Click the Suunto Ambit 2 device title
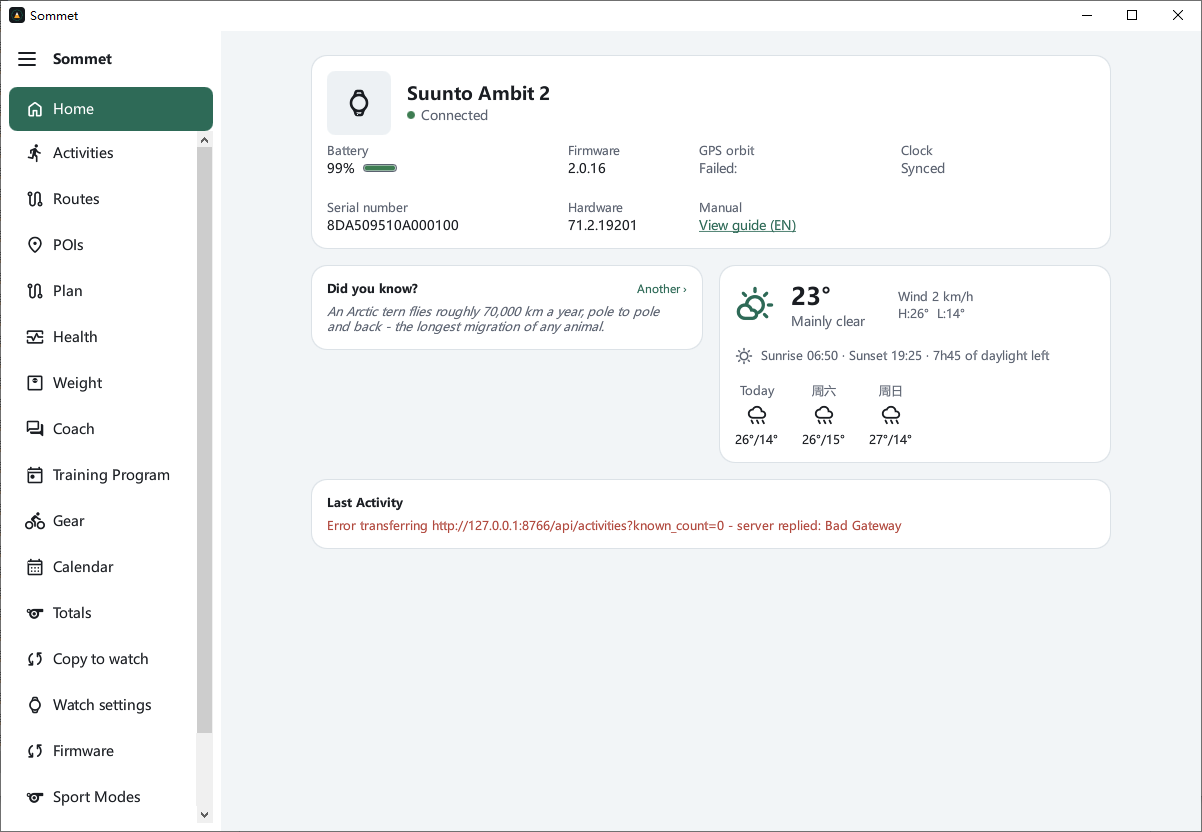The width and height of the screenshot is (1202, 832). coord(478,93)
